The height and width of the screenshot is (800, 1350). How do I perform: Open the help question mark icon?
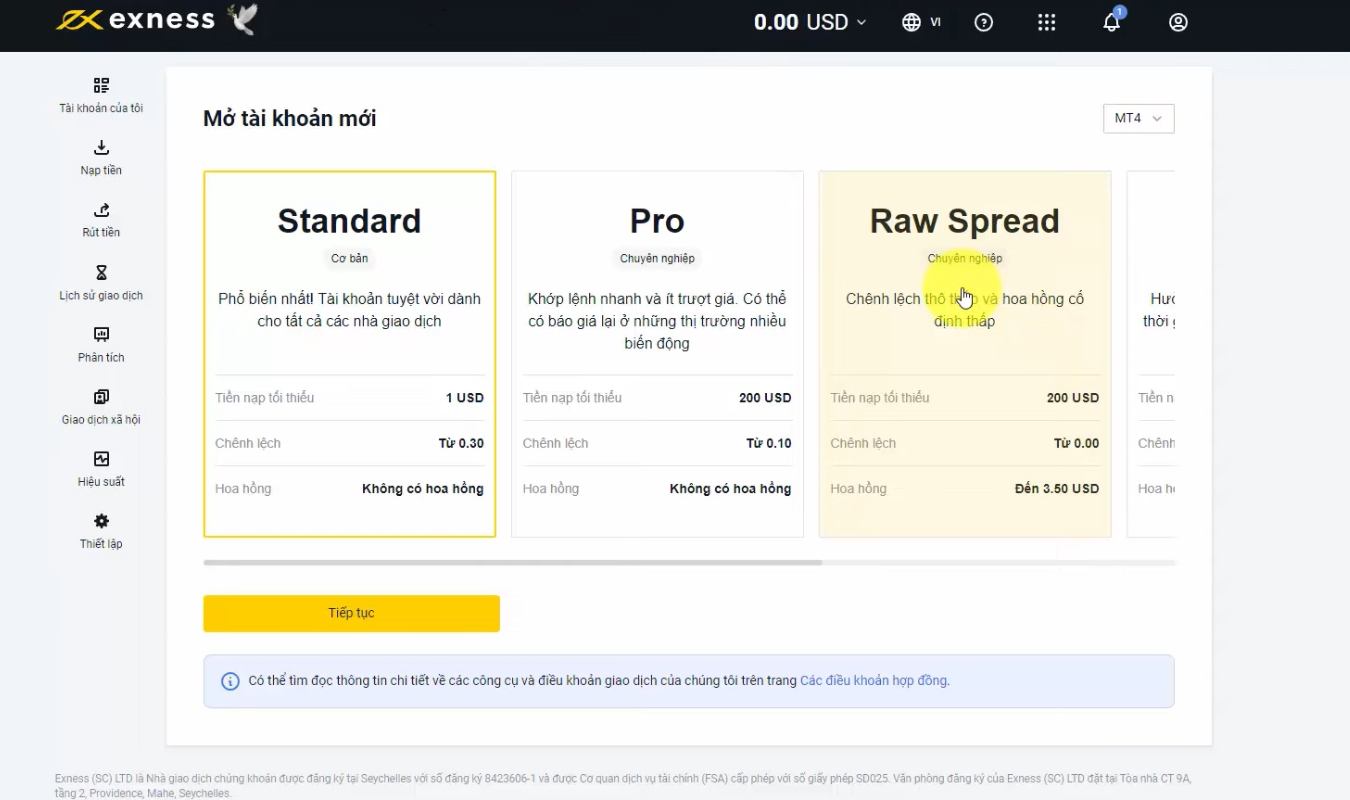984,22
